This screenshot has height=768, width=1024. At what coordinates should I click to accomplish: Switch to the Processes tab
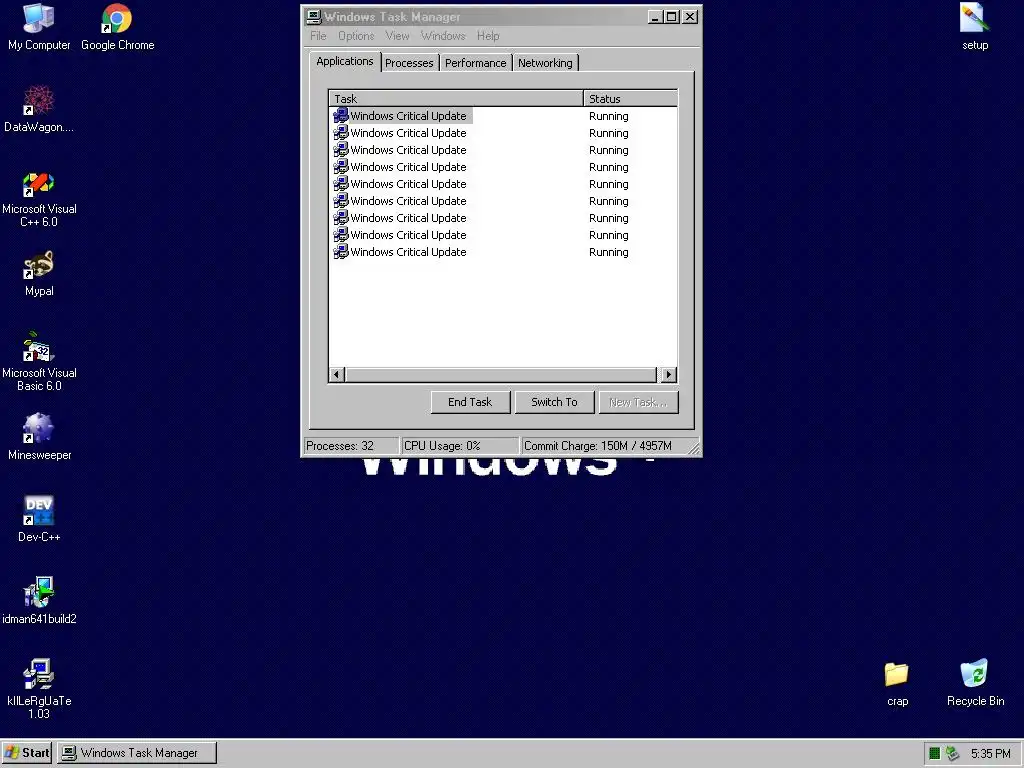pos(409,63)
